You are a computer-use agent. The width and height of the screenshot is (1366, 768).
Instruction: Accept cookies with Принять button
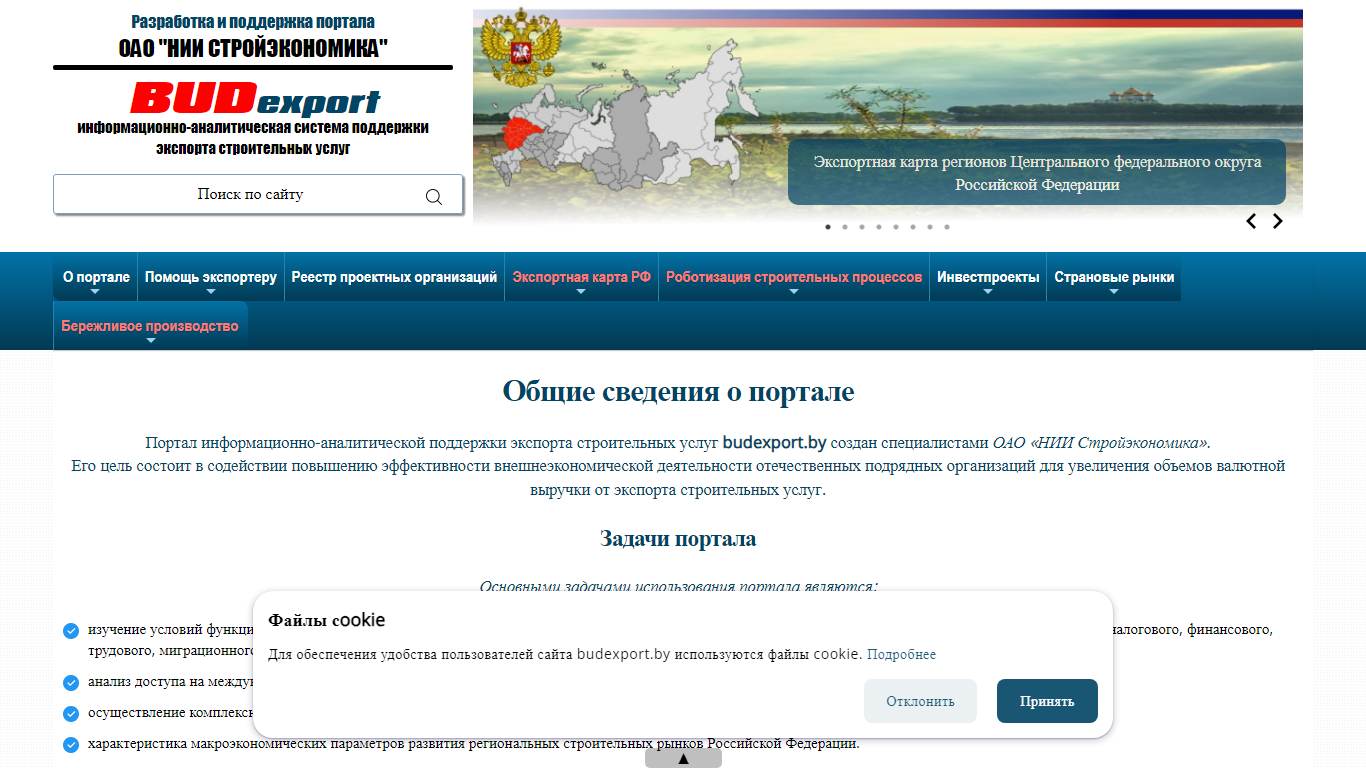point(1047,701)
